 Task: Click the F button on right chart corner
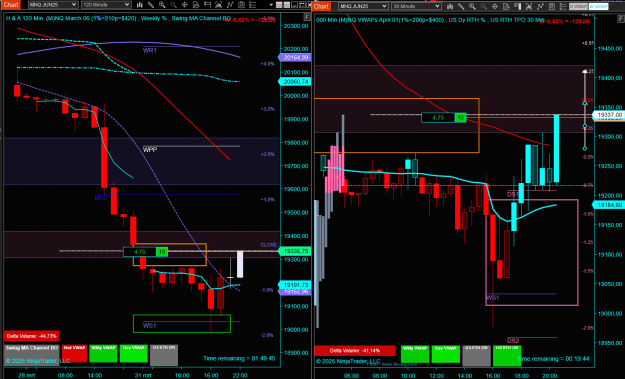[x=621, y=18]
